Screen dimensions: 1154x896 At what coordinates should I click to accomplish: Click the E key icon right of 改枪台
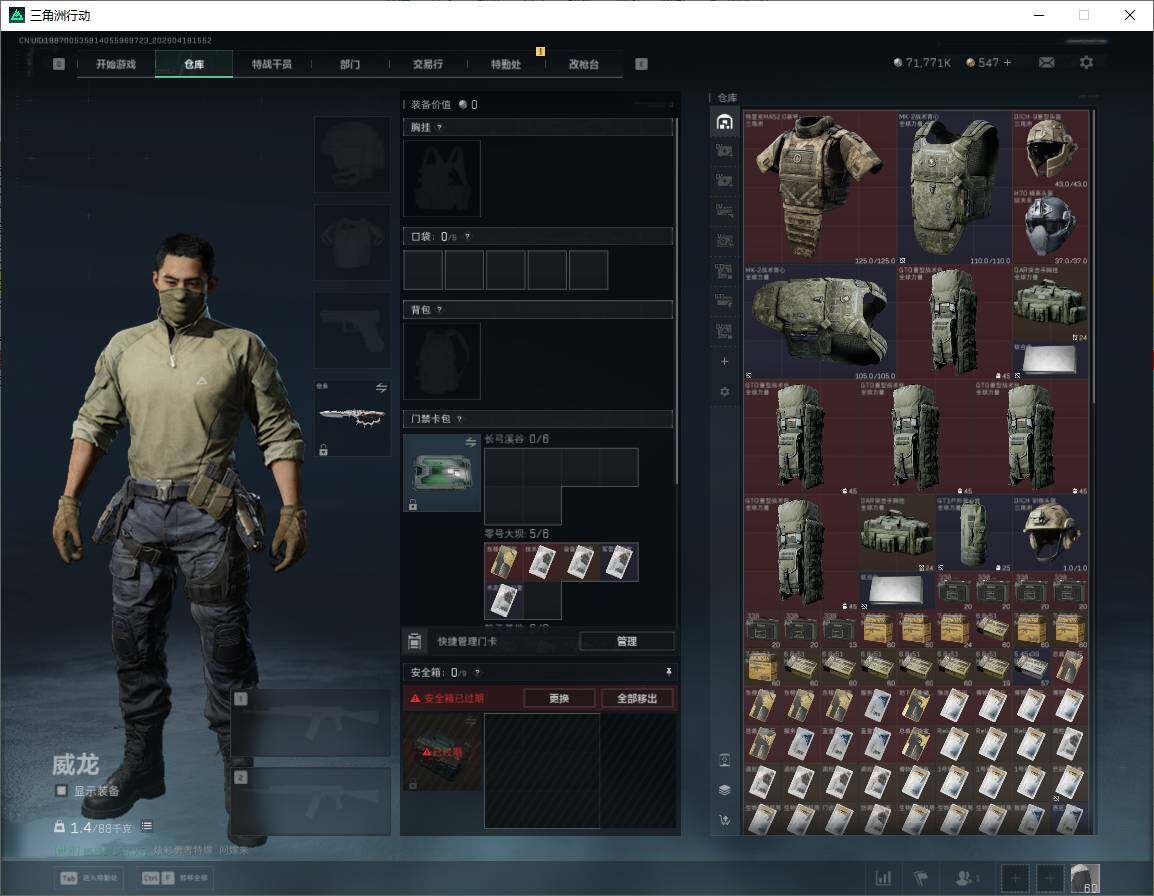click(641, 64)
